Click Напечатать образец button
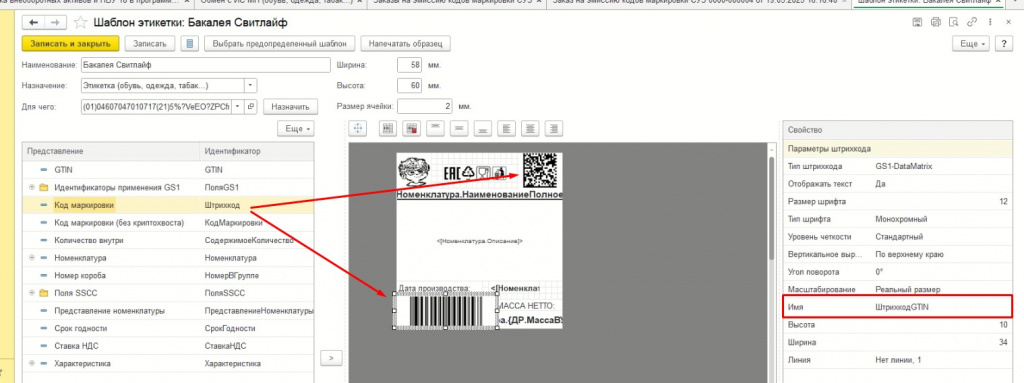The width and height of the screenshot is (1024, 383). (x=406, y=44)
